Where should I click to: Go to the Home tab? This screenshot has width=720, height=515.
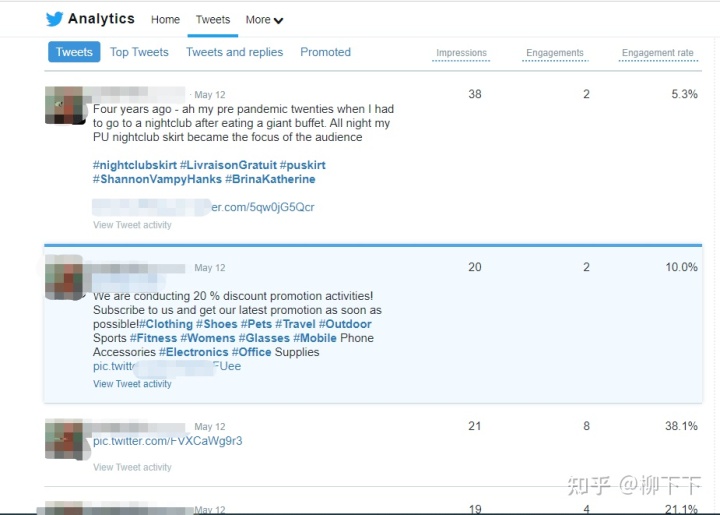click(165, 20)
